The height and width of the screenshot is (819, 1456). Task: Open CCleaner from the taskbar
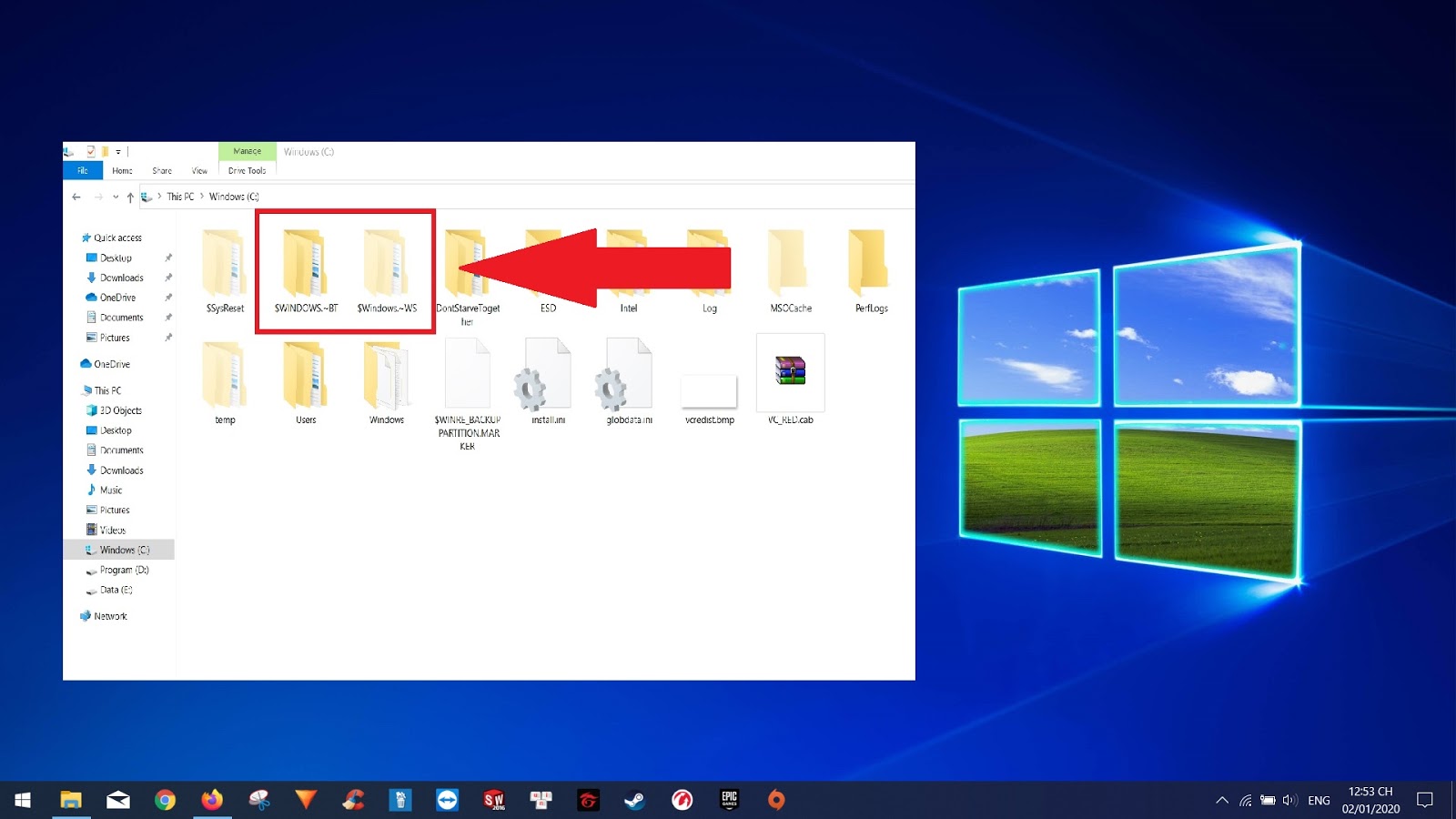click(353, 800)
